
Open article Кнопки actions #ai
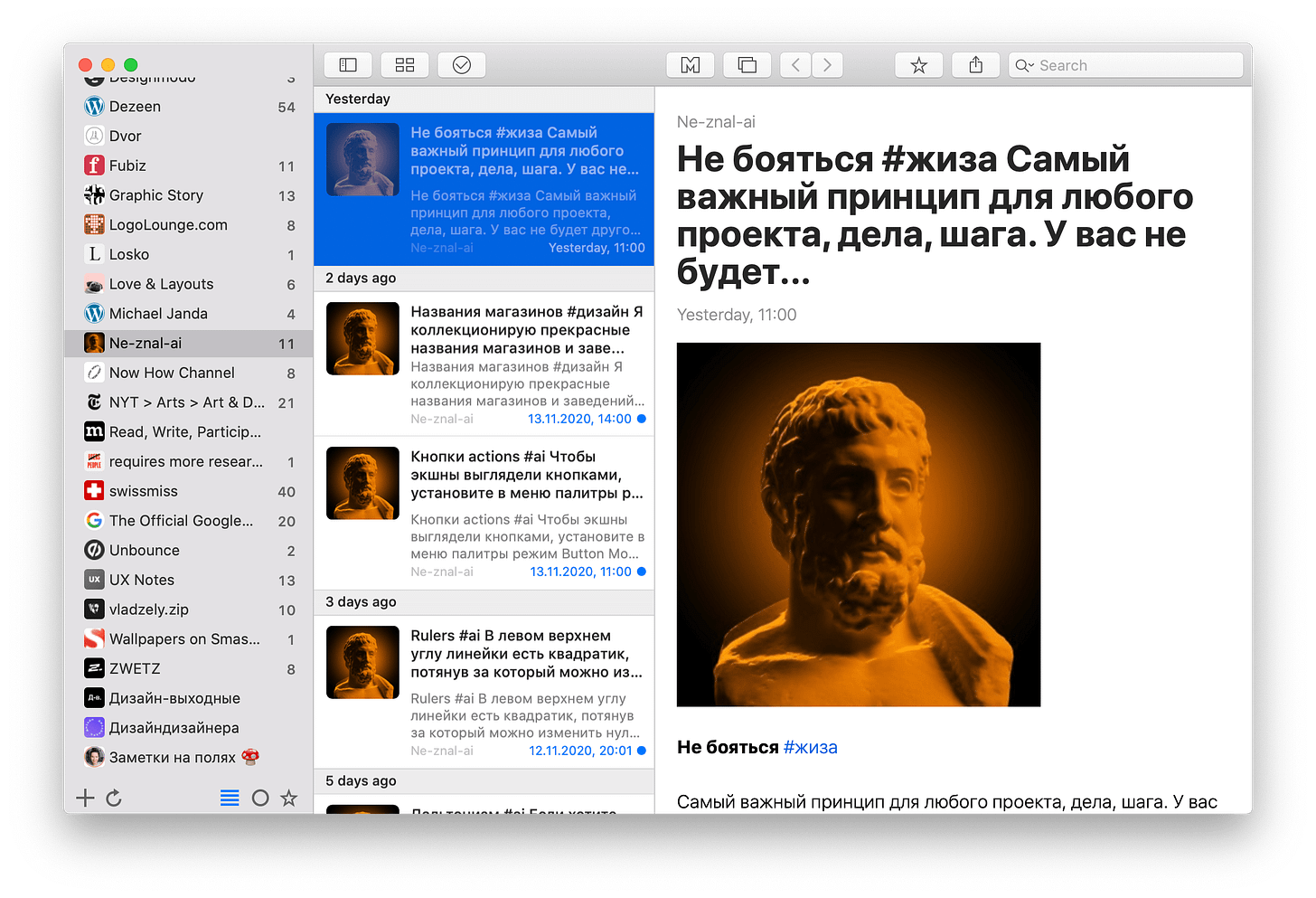[x=484, y=513]
